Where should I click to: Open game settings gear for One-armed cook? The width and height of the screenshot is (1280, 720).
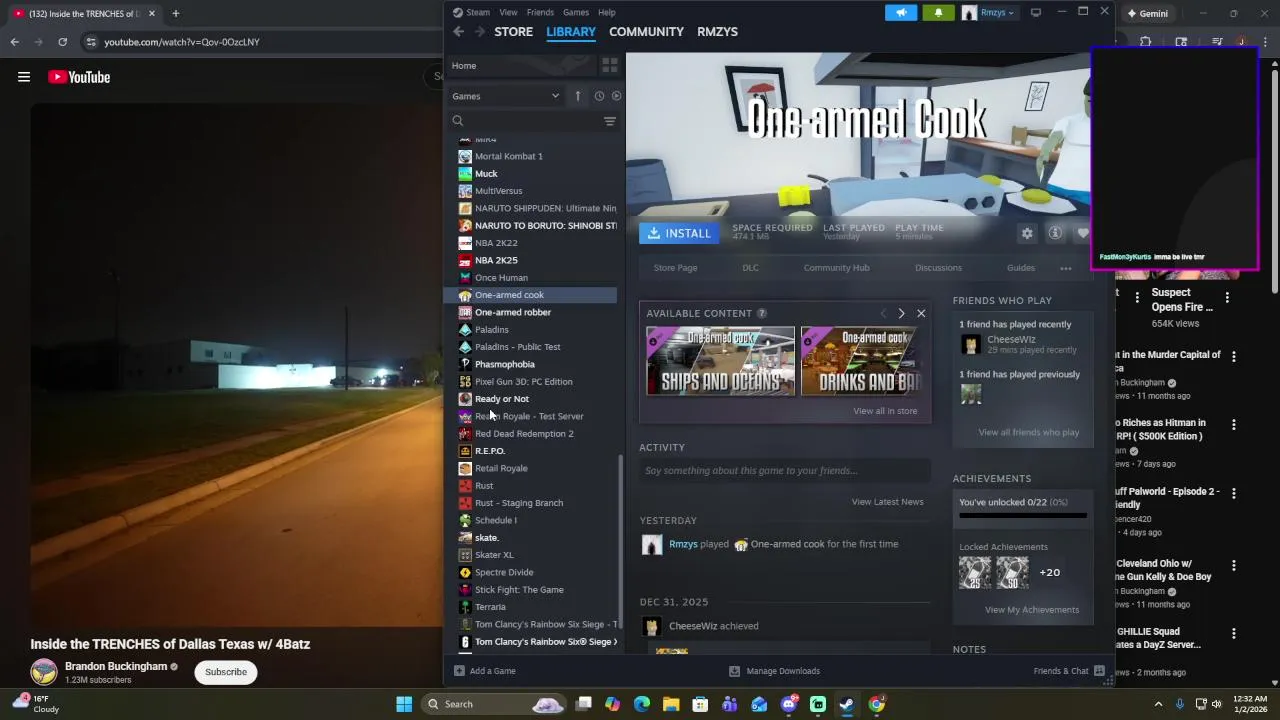[1027, 233]
